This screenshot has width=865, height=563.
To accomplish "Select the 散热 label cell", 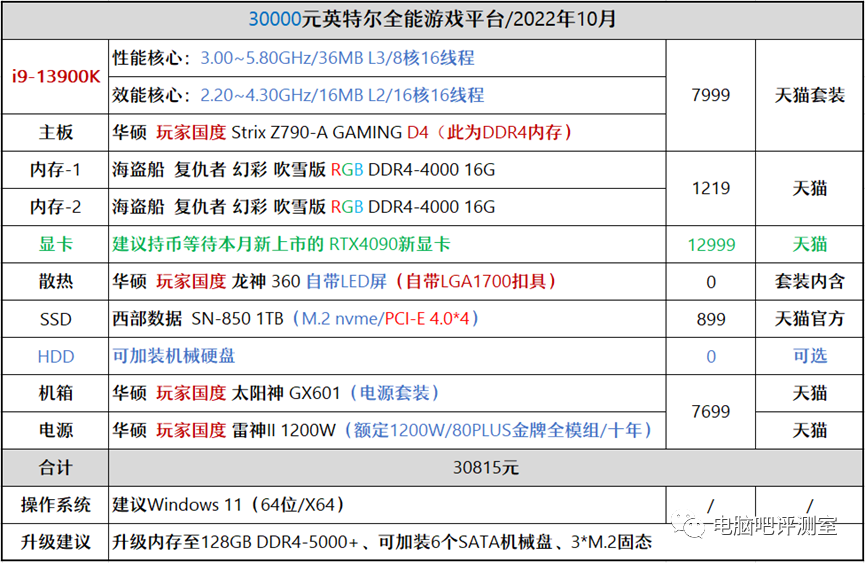I will click(x=55, y=282).
